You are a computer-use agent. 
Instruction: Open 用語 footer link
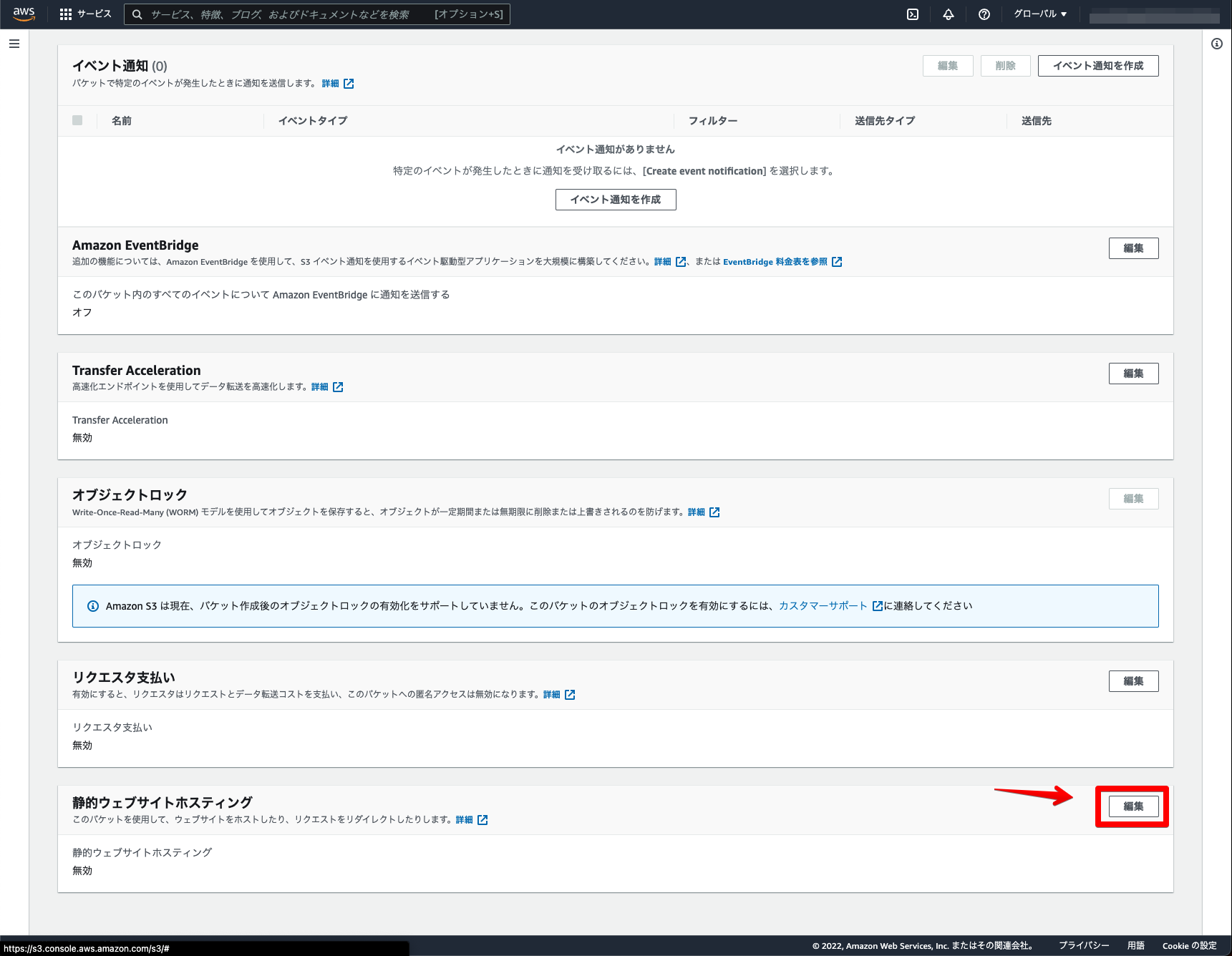tap(1136, 946)
